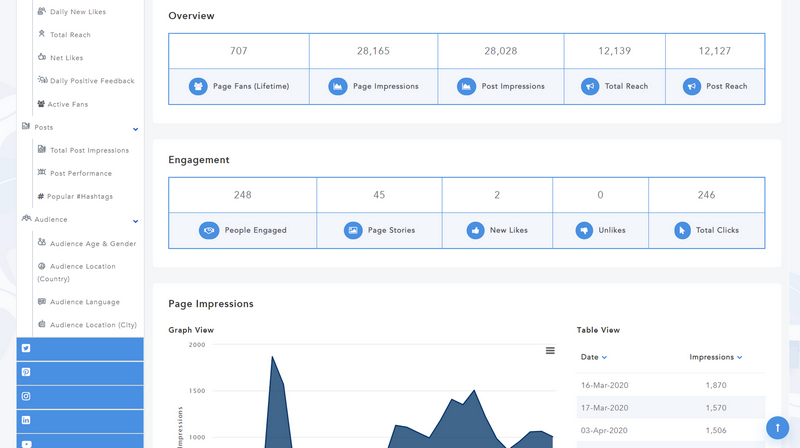
Task: Open the YouTube section in sidebar
Action: (80, 441)
